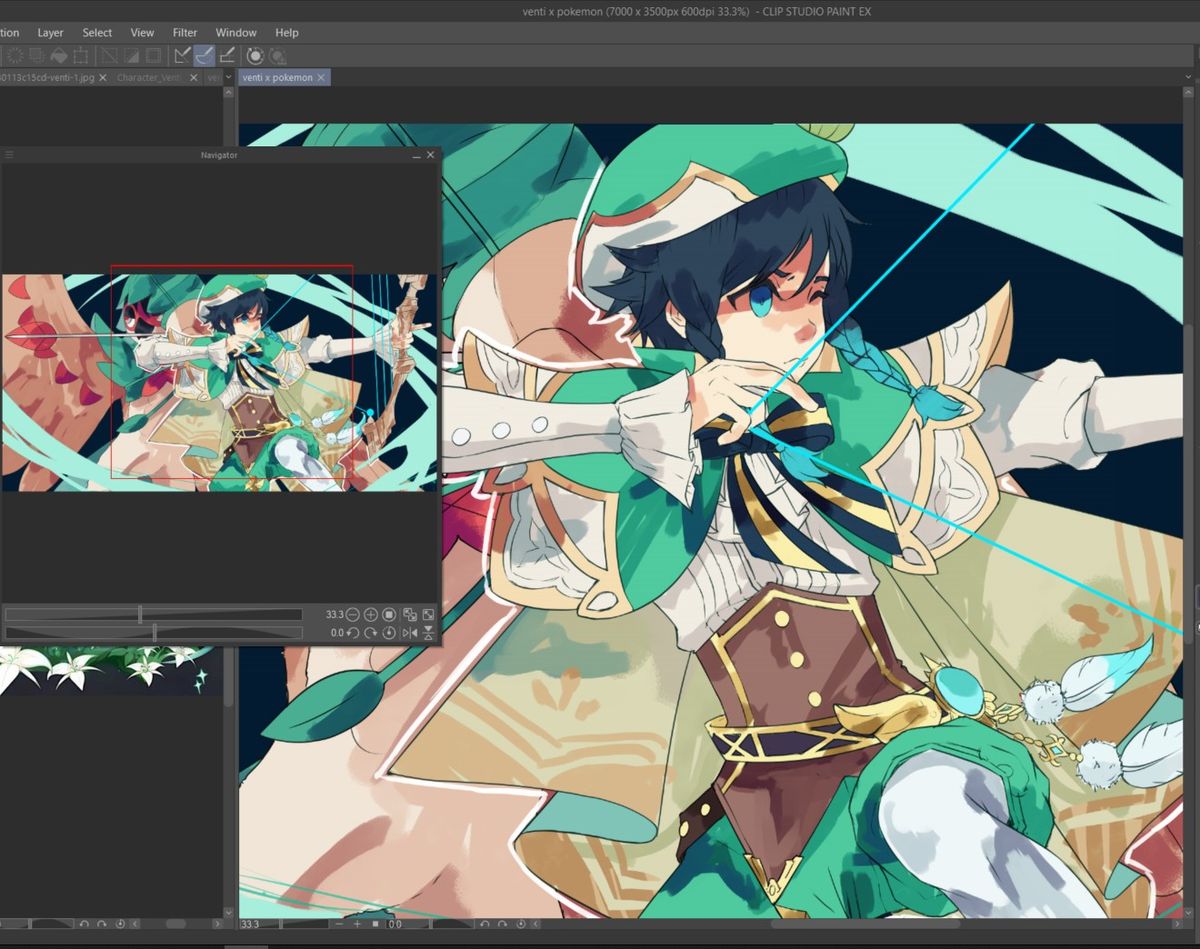Flip canvas vertically in the Navigator
This screenshot has width=1200, height=949.
429,633
